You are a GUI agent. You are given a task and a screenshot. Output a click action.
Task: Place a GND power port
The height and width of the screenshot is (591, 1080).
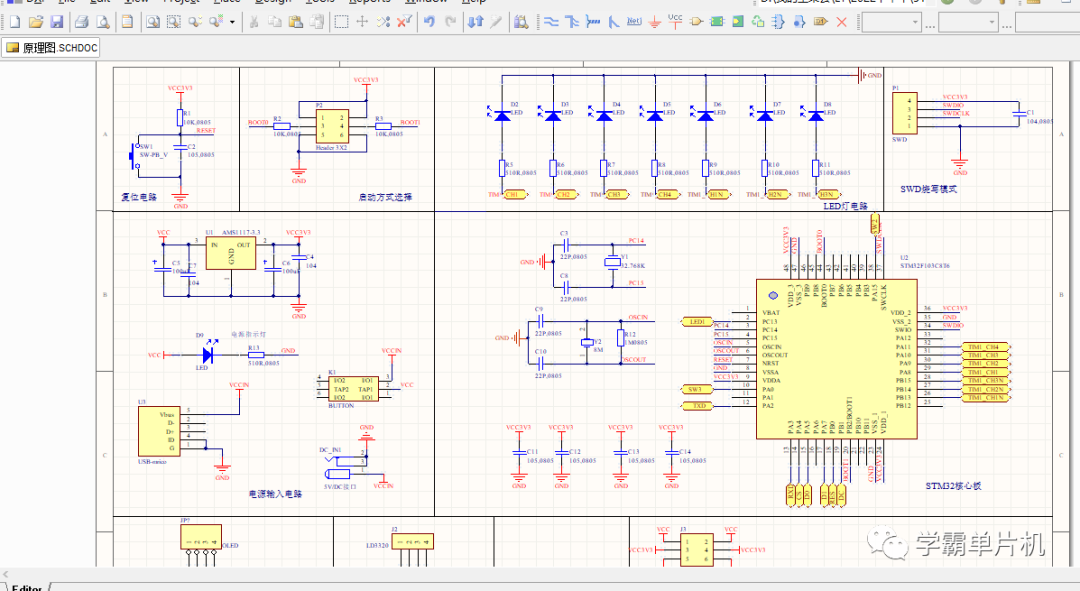654,22
